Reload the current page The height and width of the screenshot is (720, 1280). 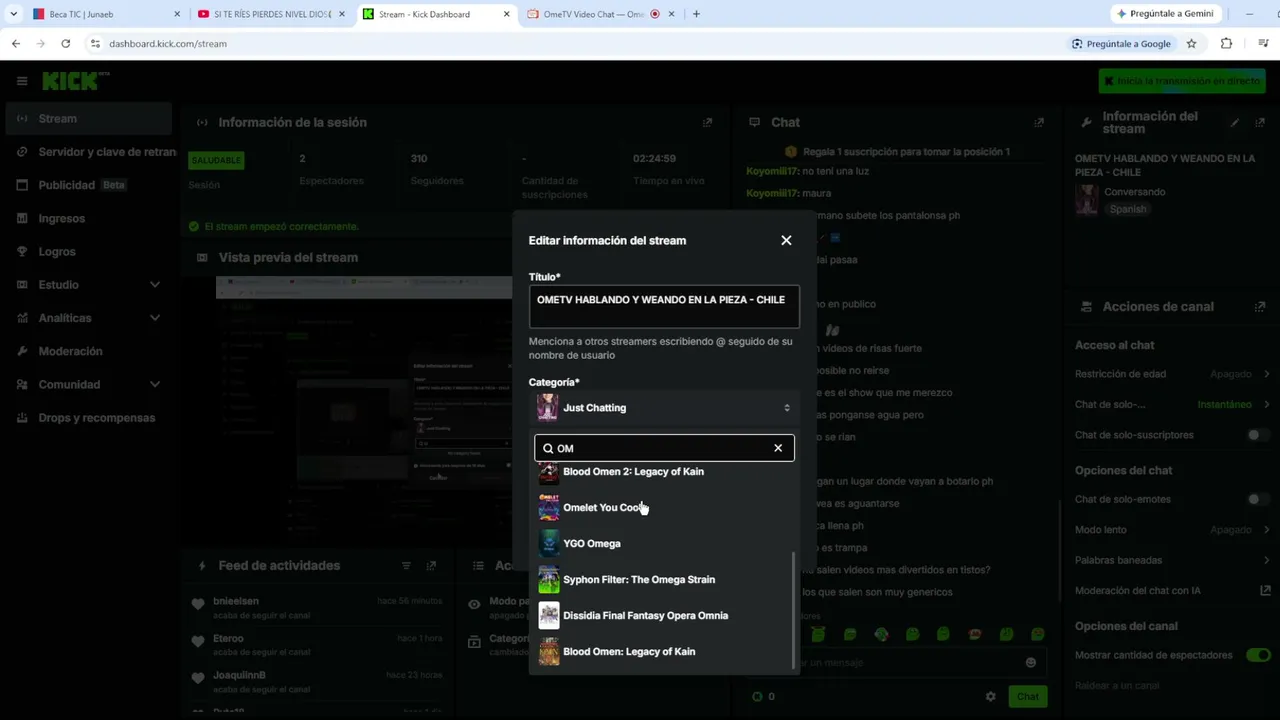pos(65,44)
